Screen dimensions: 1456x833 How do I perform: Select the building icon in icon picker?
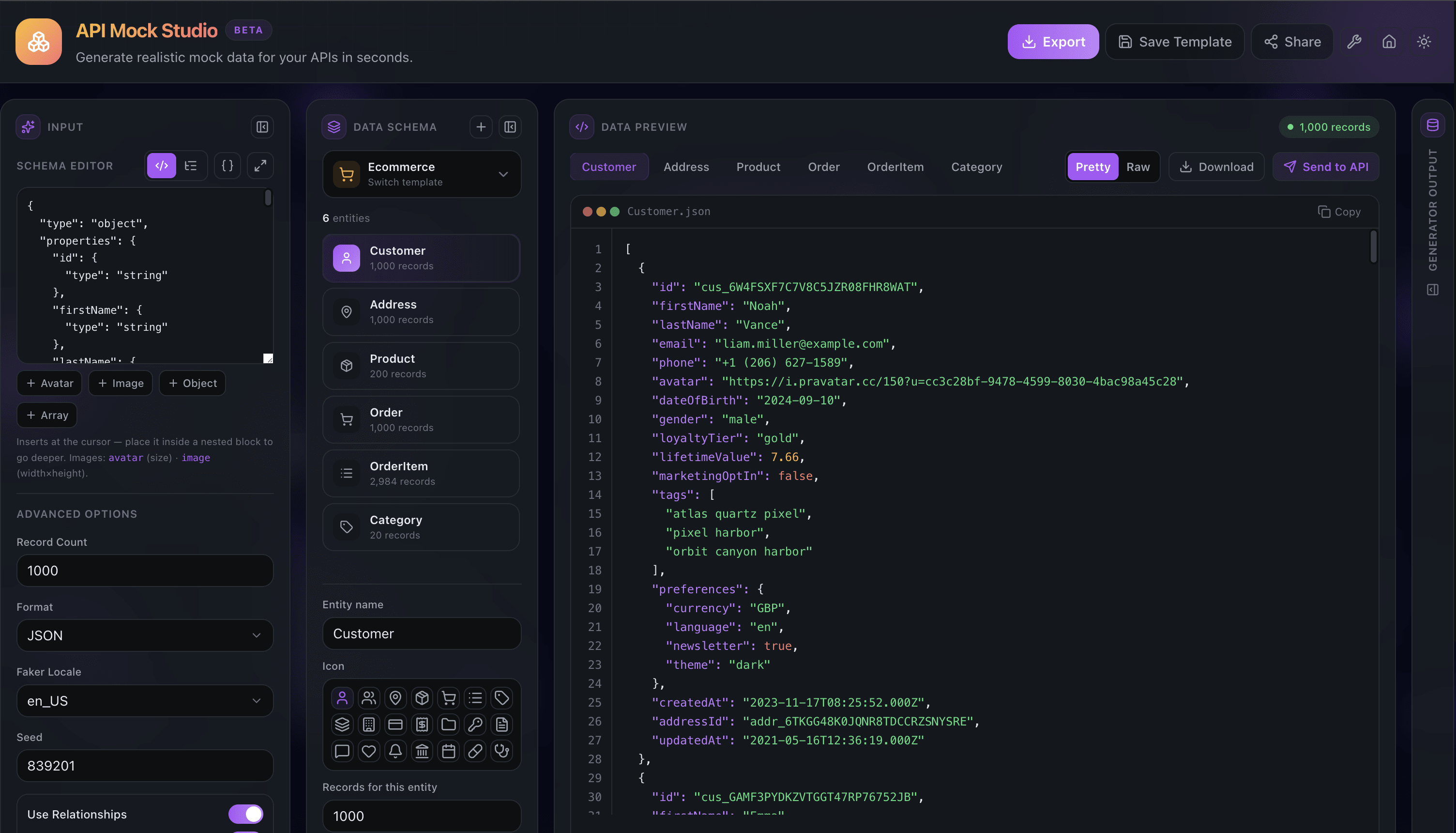point(369,725)
